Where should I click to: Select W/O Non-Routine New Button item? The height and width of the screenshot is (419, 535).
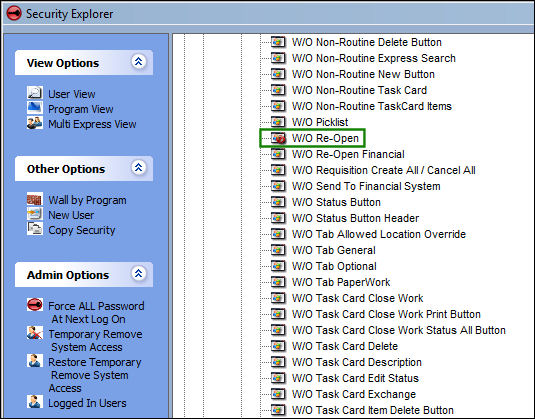click(363, 74)
